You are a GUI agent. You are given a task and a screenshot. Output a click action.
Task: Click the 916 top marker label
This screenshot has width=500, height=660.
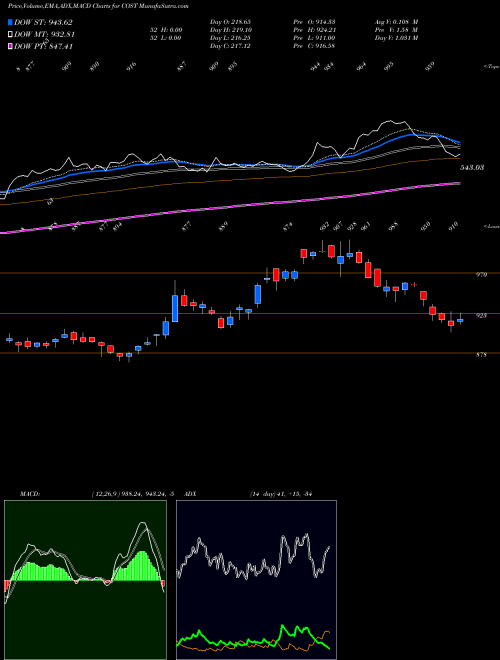[x=132, y=67]
